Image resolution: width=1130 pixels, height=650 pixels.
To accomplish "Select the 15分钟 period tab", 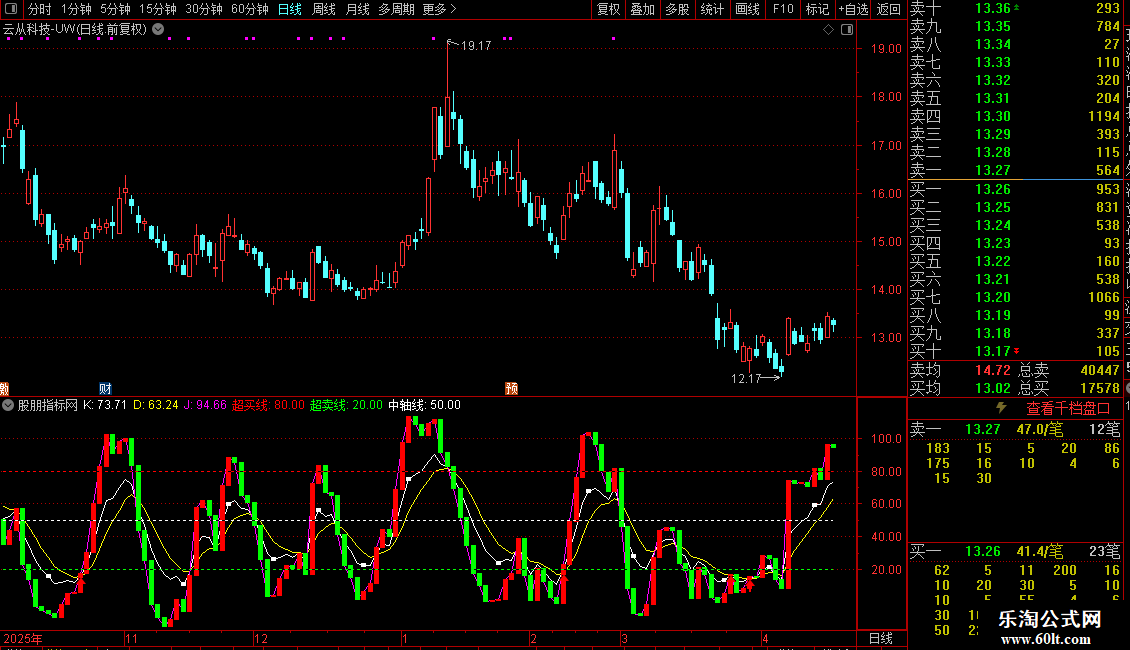I will click(158, 9).
